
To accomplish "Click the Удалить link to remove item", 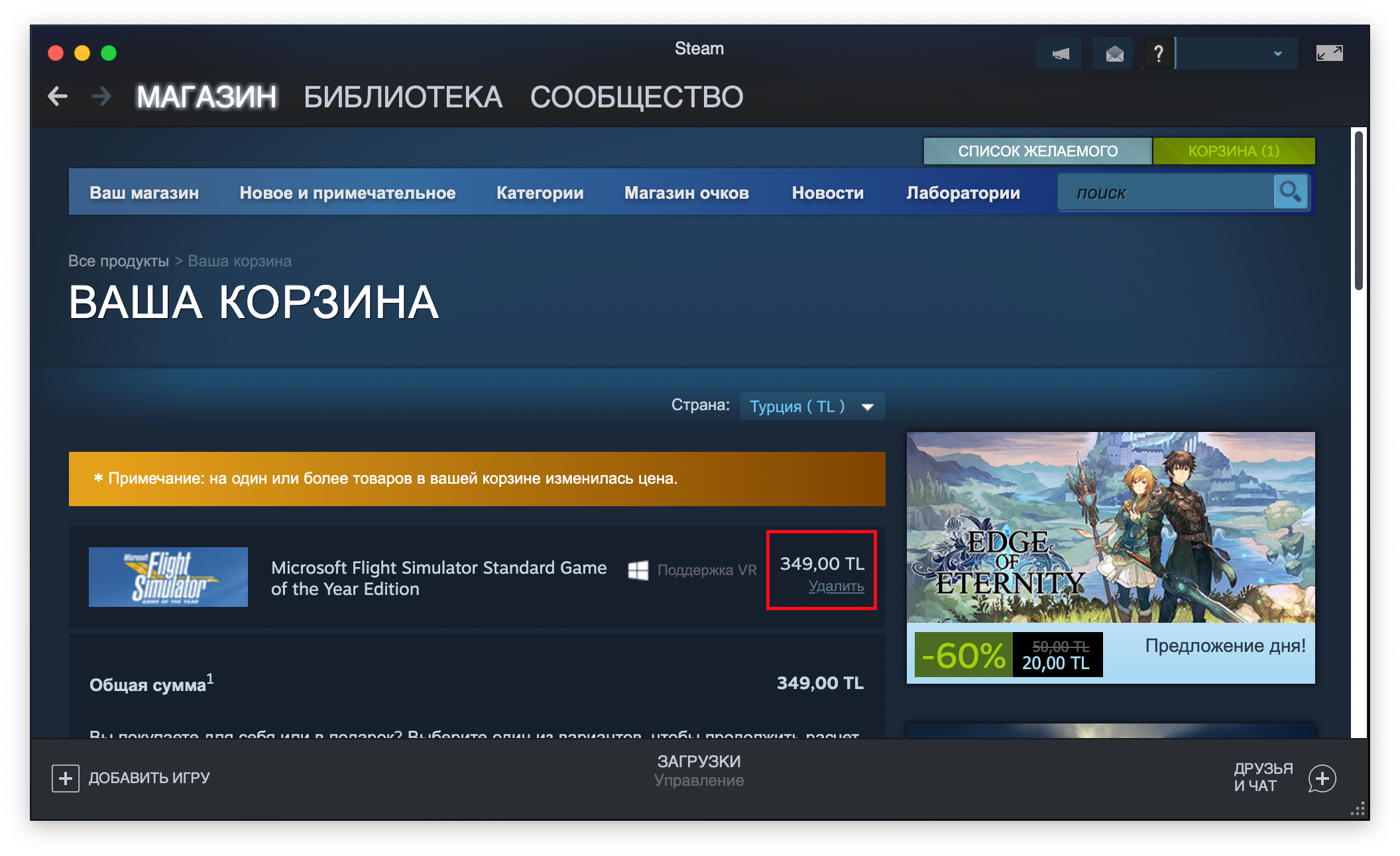I will [836, 586].
